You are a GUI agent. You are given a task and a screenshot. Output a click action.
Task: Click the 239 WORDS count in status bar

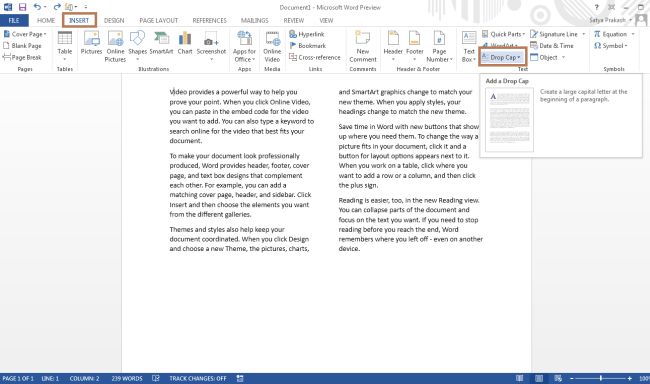[126, 378]
